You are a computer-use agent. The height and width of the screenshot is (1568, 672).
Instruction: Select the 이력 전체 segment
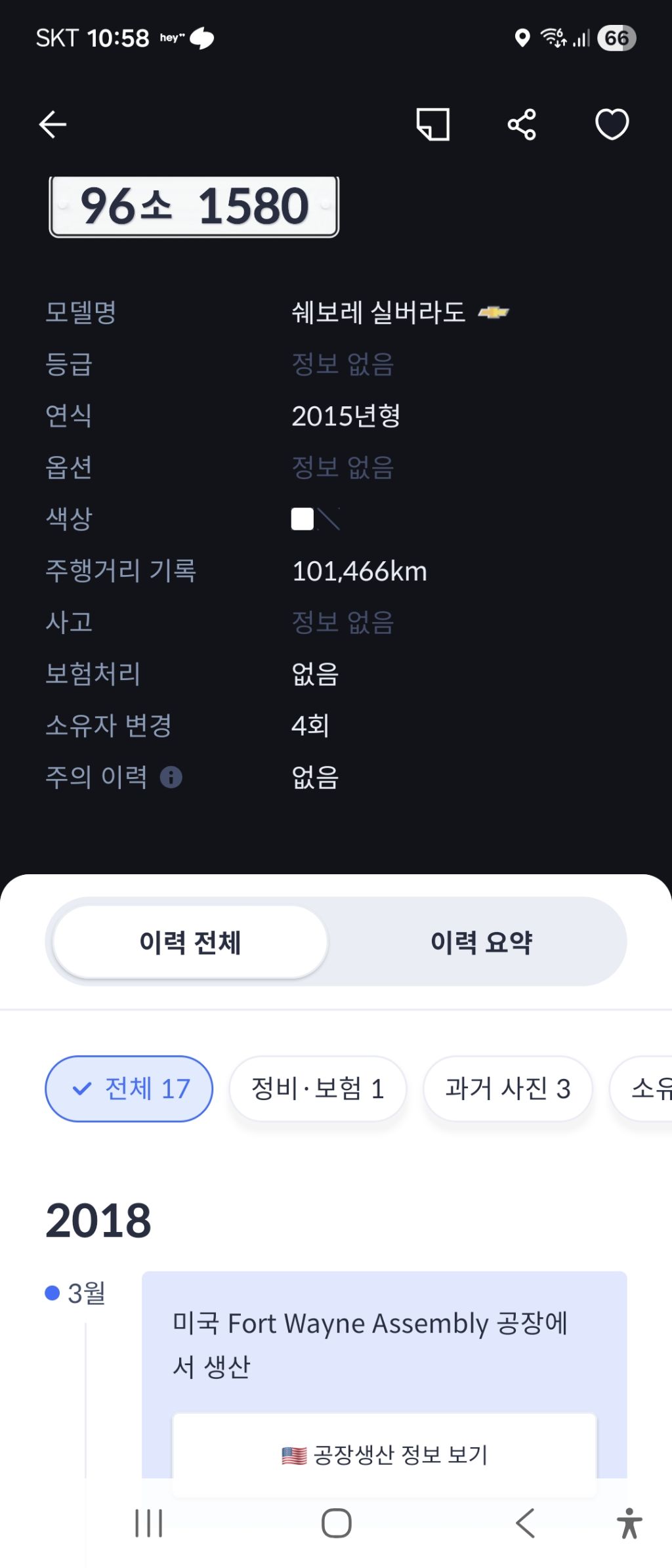pyautogui.click(x=190, y=943)
